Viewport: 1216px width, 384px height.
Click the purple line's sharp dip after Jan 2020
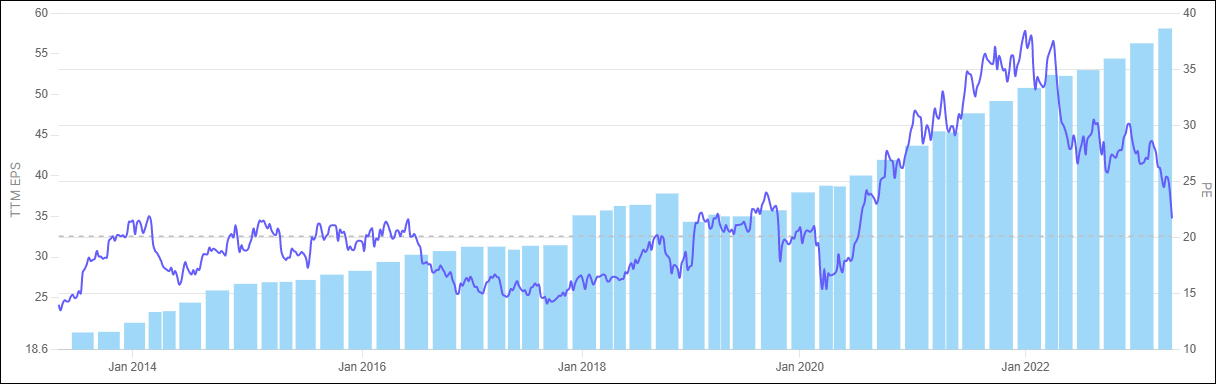[x=823, y=288]
